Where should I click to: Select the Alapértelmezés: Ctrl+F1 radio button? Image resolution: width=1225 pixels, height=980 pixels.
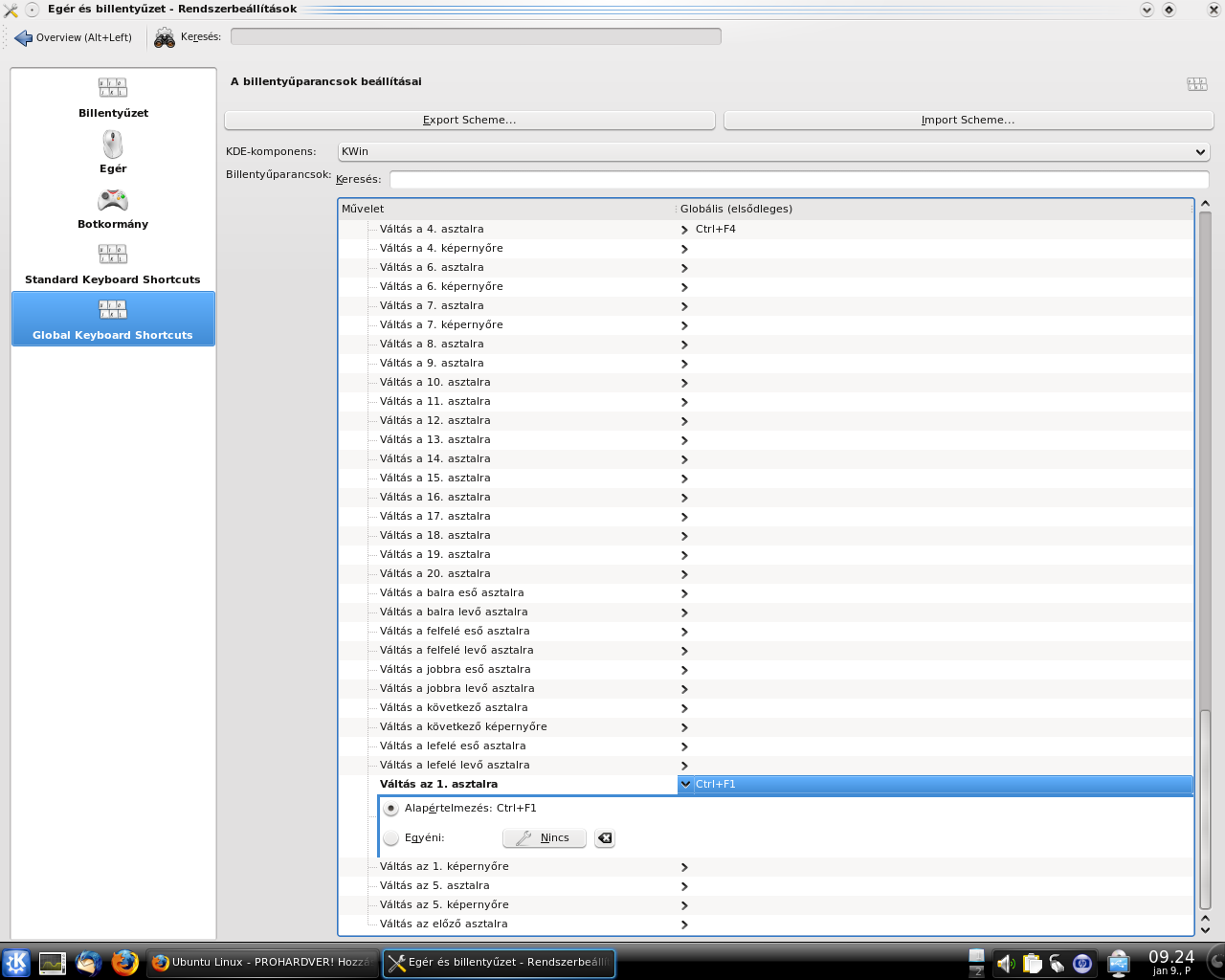click(391, 809)
